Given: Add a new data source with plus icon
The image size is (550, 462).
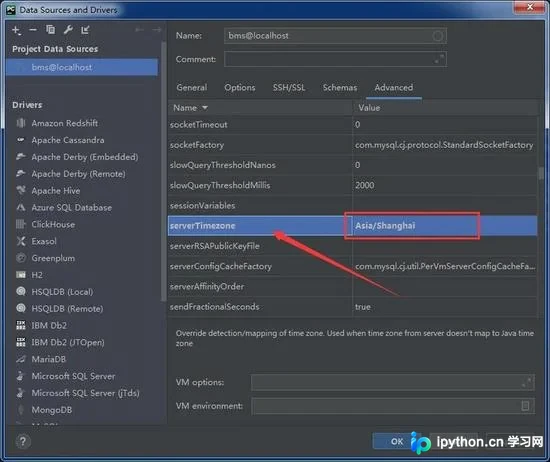Looking at the screenshot, I should [16, 31].
